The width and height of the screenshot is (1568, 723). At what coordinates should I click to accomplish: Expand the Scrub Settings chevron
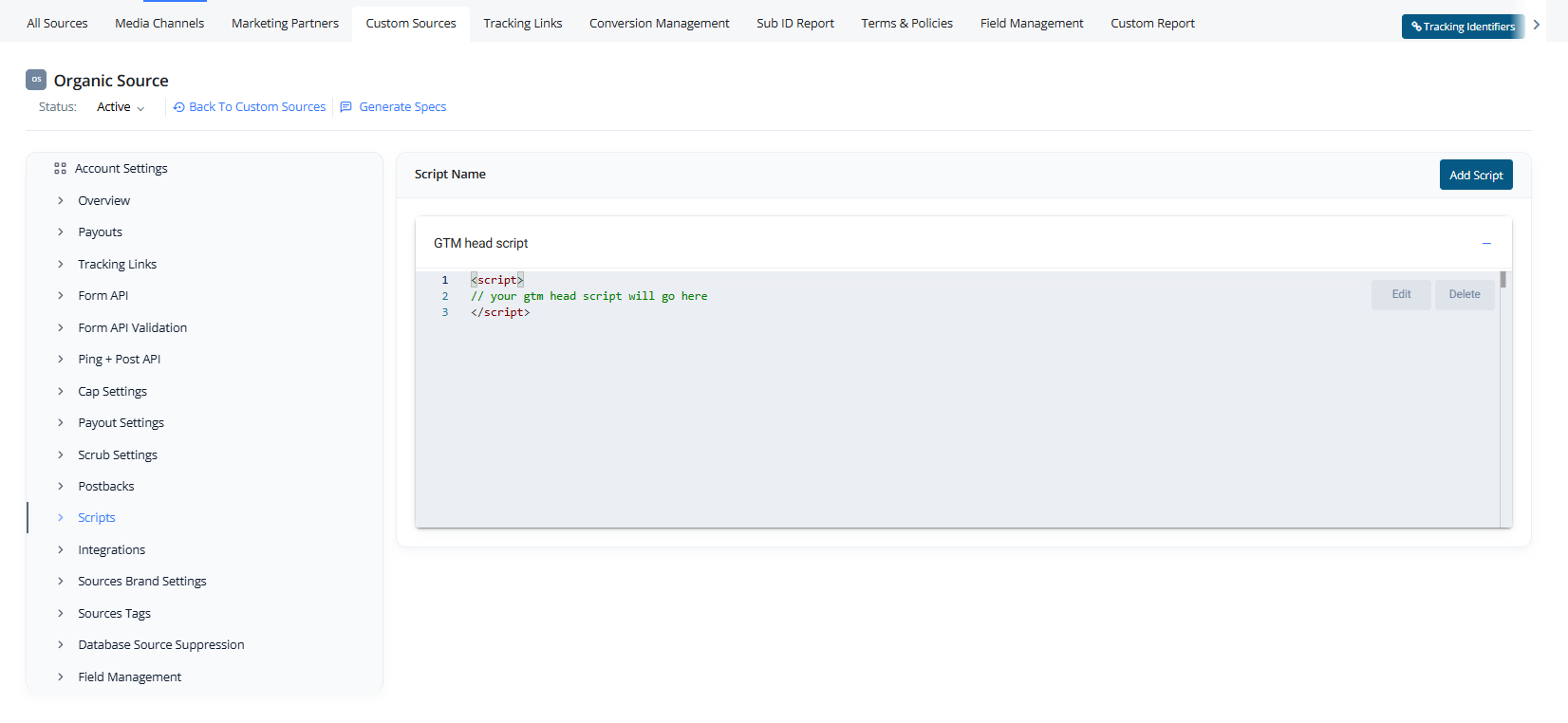click(x=61, y=454)
